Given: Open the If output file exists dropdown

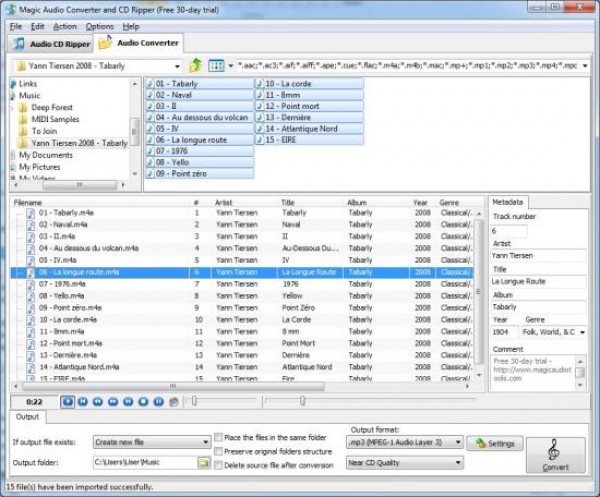Looking at the screenshot, I should pyautogui.click(x=151, y=442).
